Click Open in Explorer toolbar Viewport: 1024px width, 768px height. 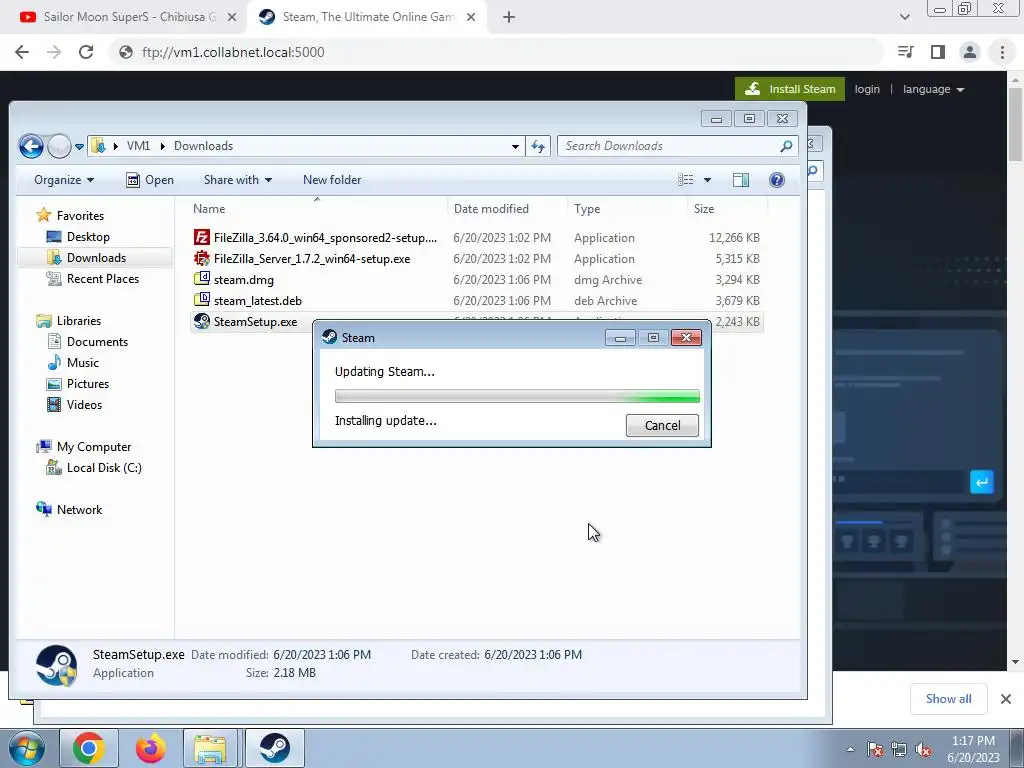coord(150,180)
